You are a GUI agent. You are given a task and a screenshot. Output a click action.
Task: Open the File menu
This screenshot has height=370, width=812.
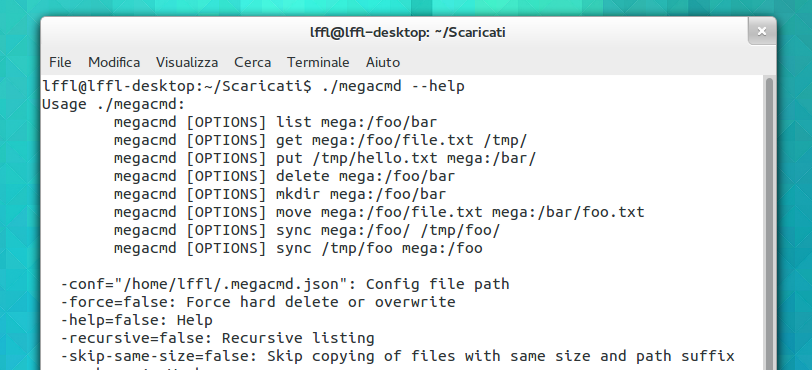pos(60,62)
